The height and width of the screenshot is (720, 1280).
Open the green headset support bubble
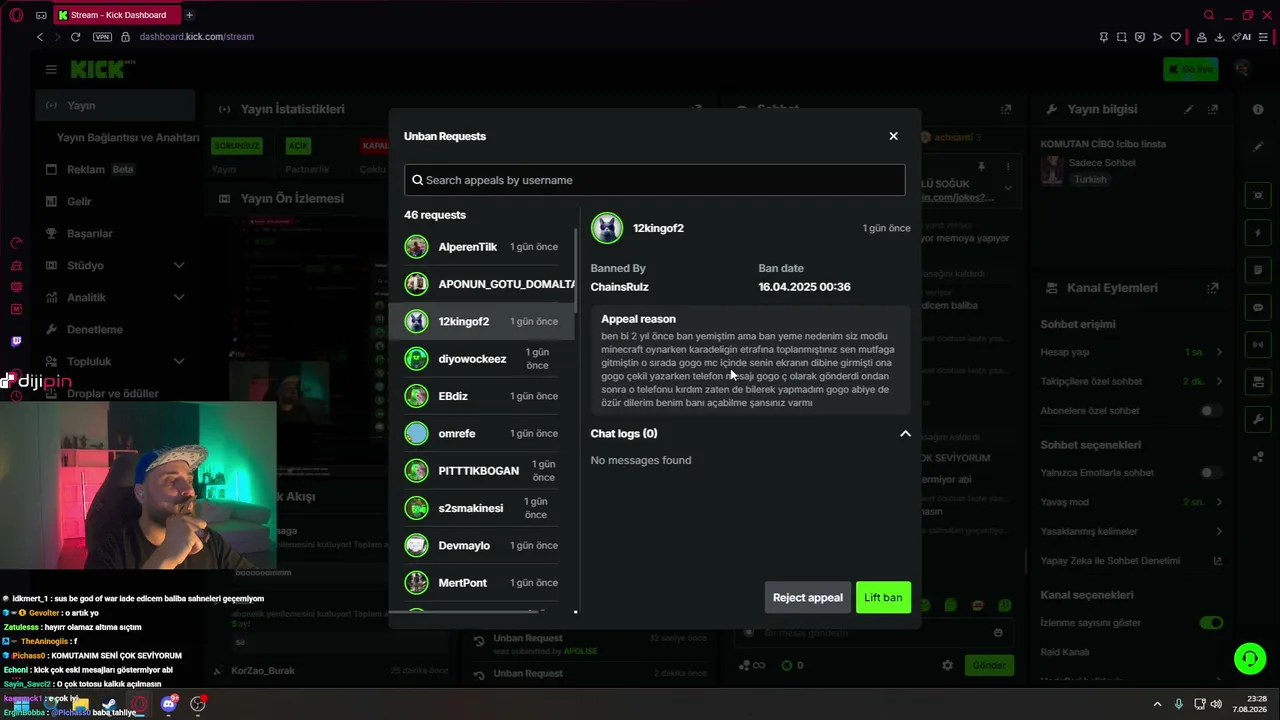point(1250,658)
